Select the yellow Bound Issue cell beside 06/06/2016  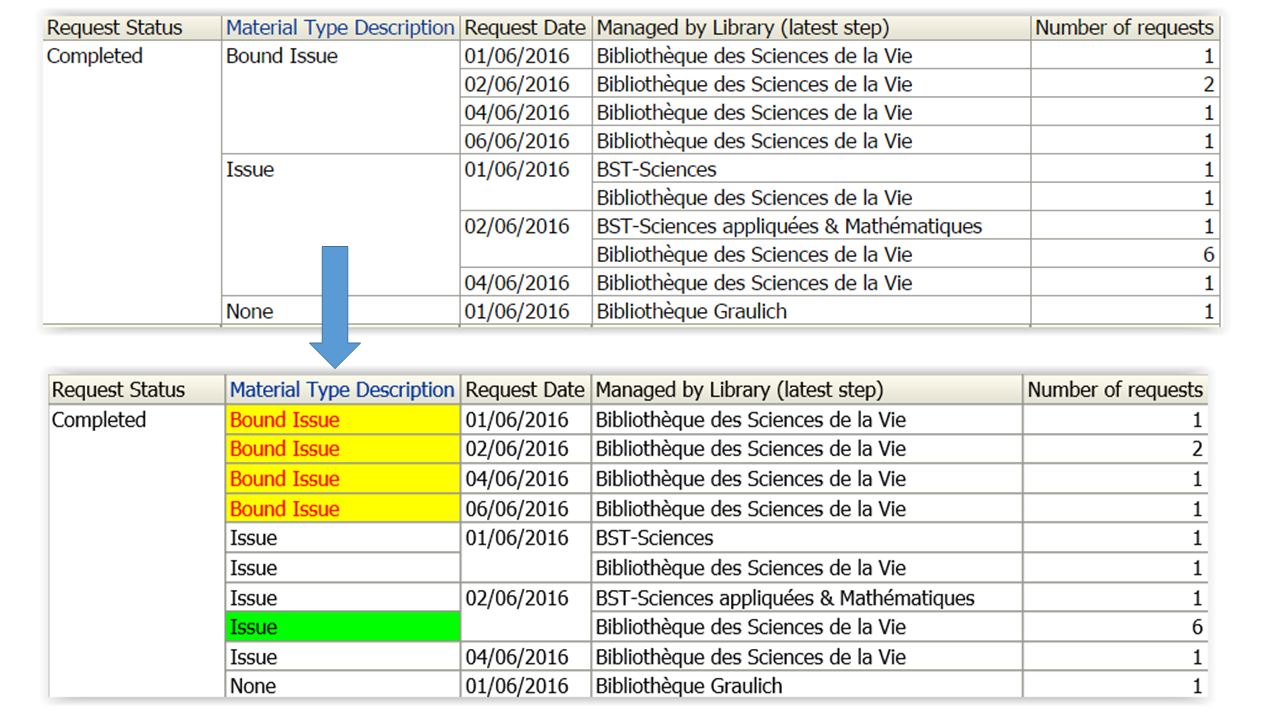click(342, 508)
